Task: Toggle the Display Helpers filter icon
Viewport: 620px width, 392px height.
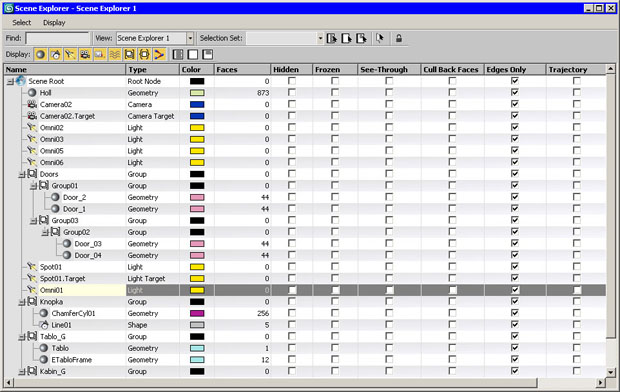Action: coord(100,54)
